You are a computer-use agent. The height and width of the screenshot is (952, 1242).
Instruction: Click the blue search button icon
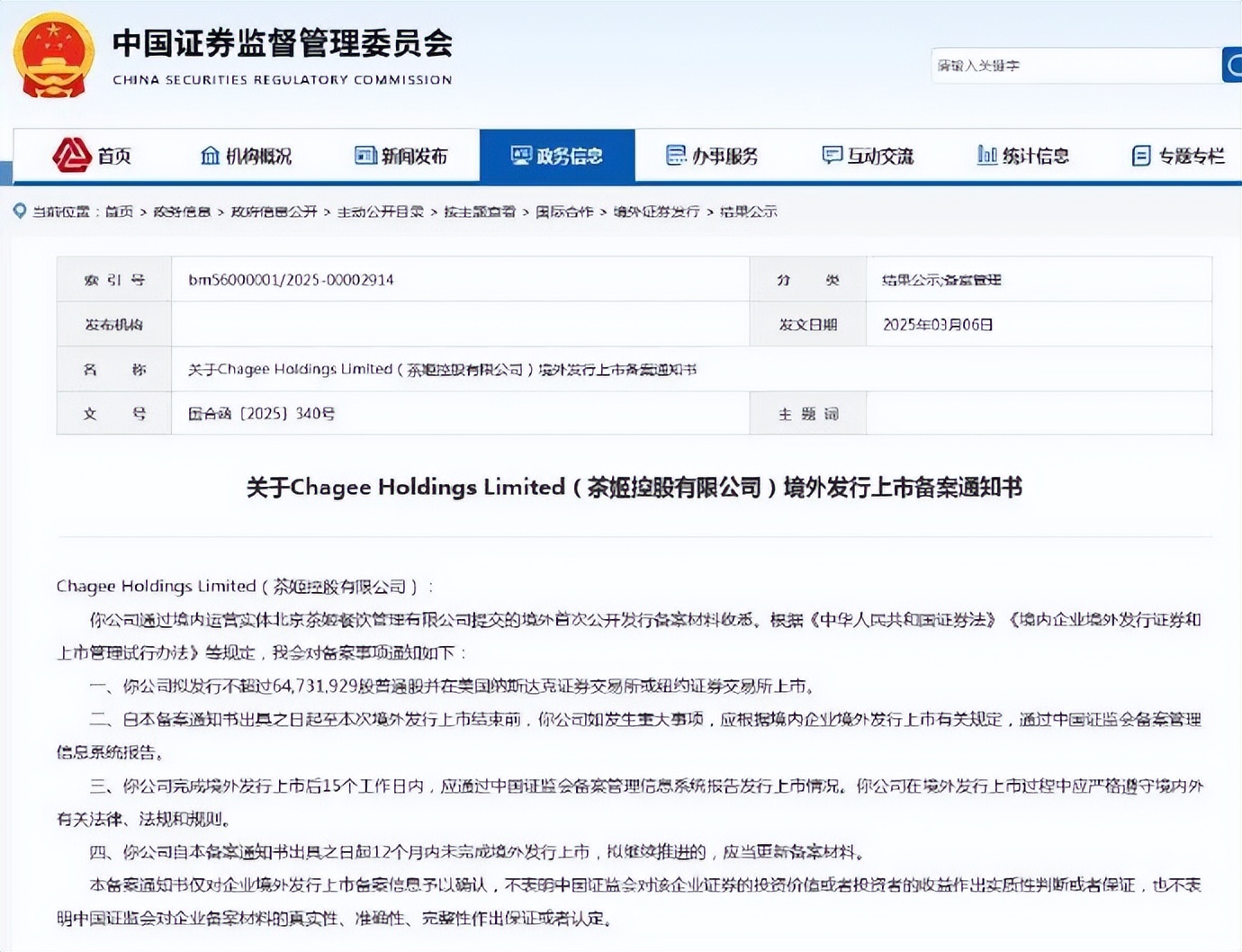click(x=1232, y=65)
